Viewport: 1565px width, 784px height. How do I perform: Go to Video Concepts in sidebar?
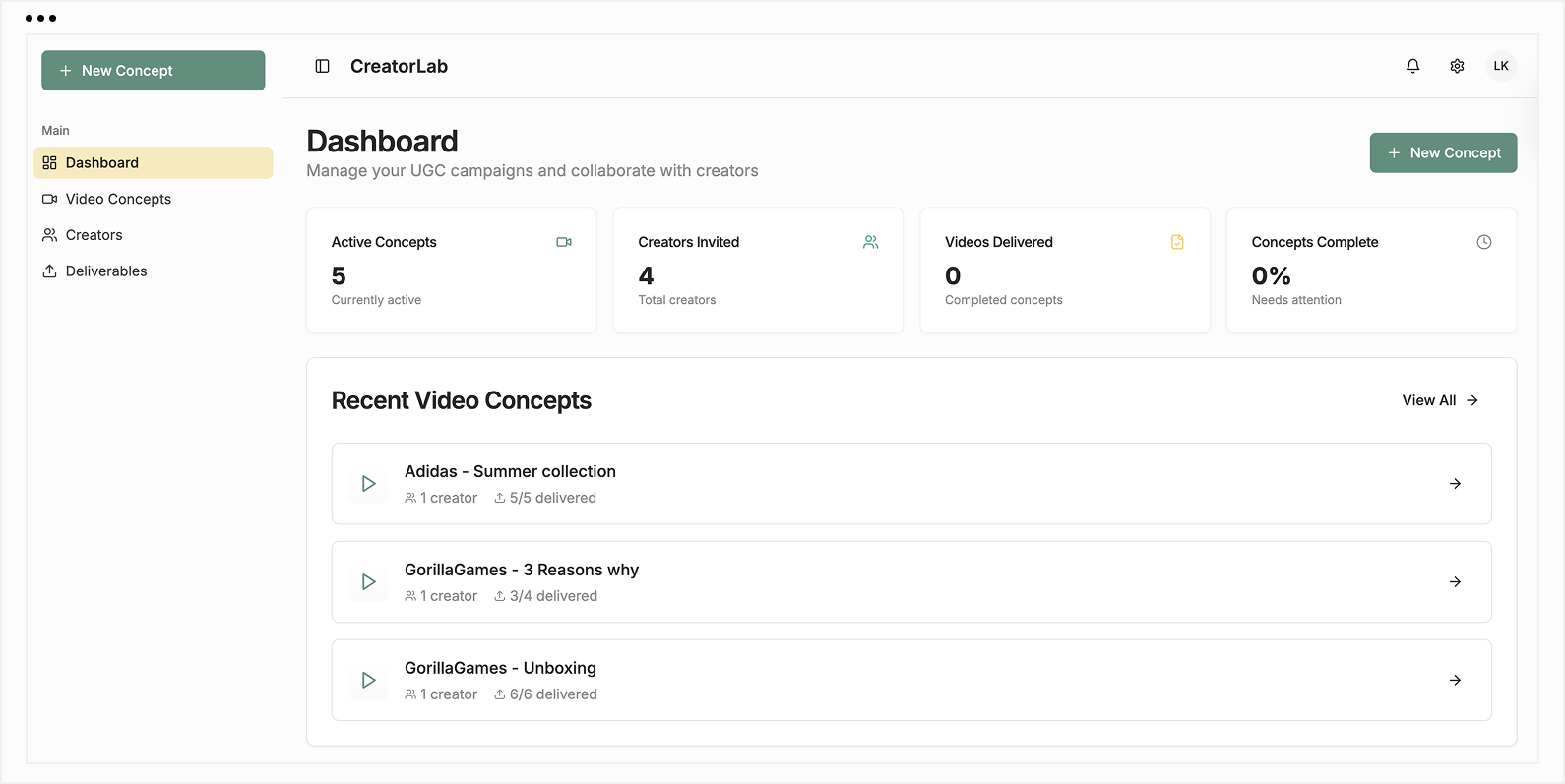click(x=118, y=199)
